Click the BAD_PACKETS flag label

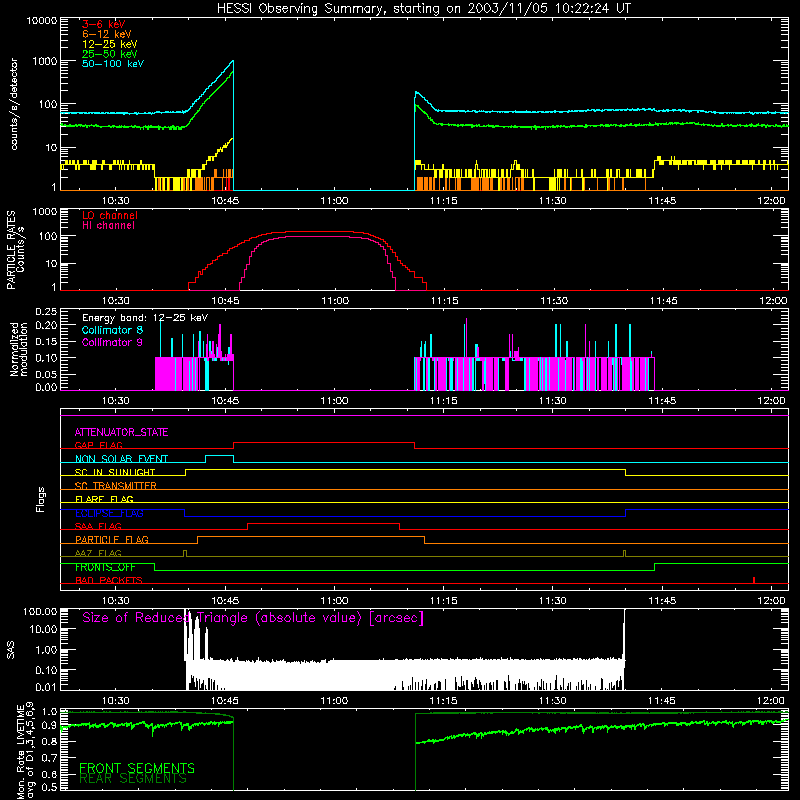(109, 580)
